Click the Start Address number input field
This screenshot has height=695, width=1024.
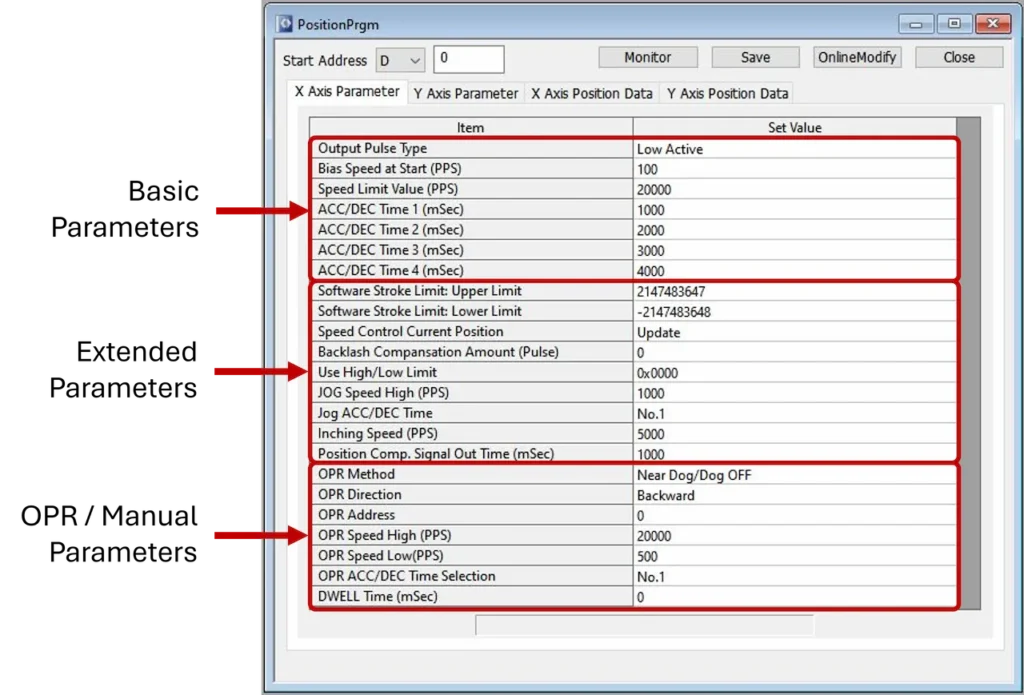[468, 59]
